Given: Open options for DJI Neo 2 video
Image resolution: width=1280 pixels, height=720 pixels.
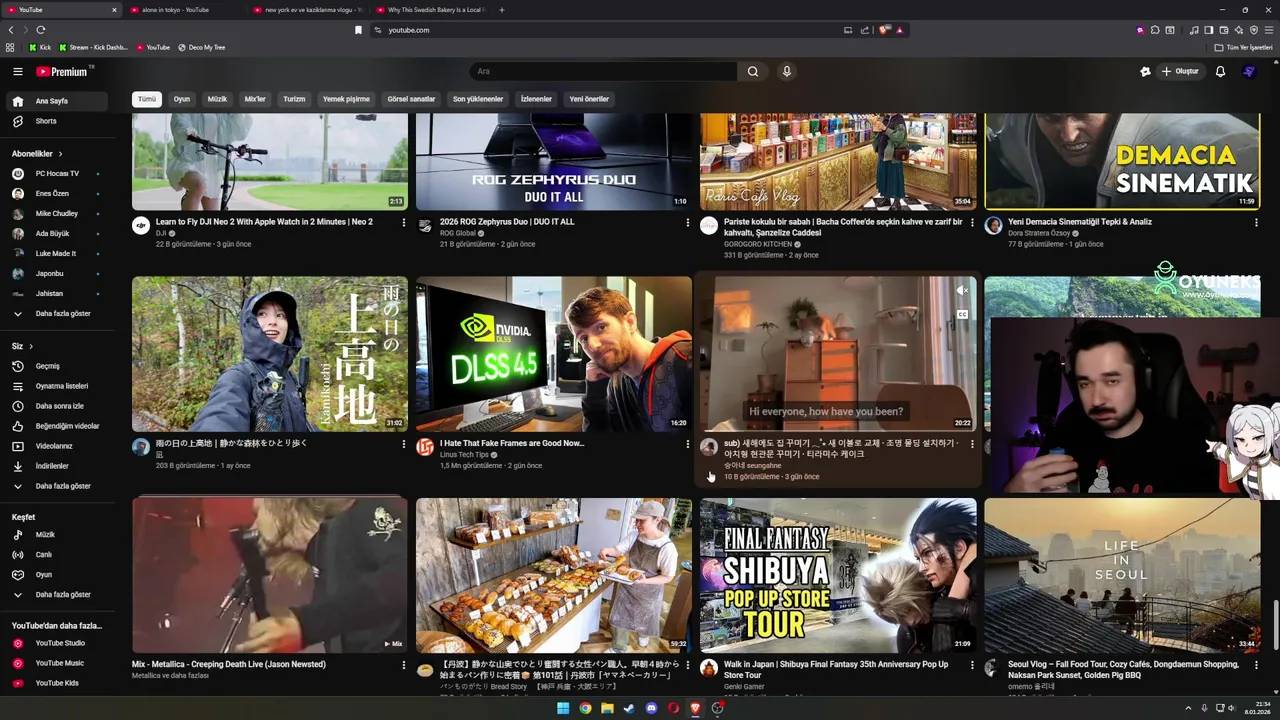Looking at the screenshot, I should 404,223.
